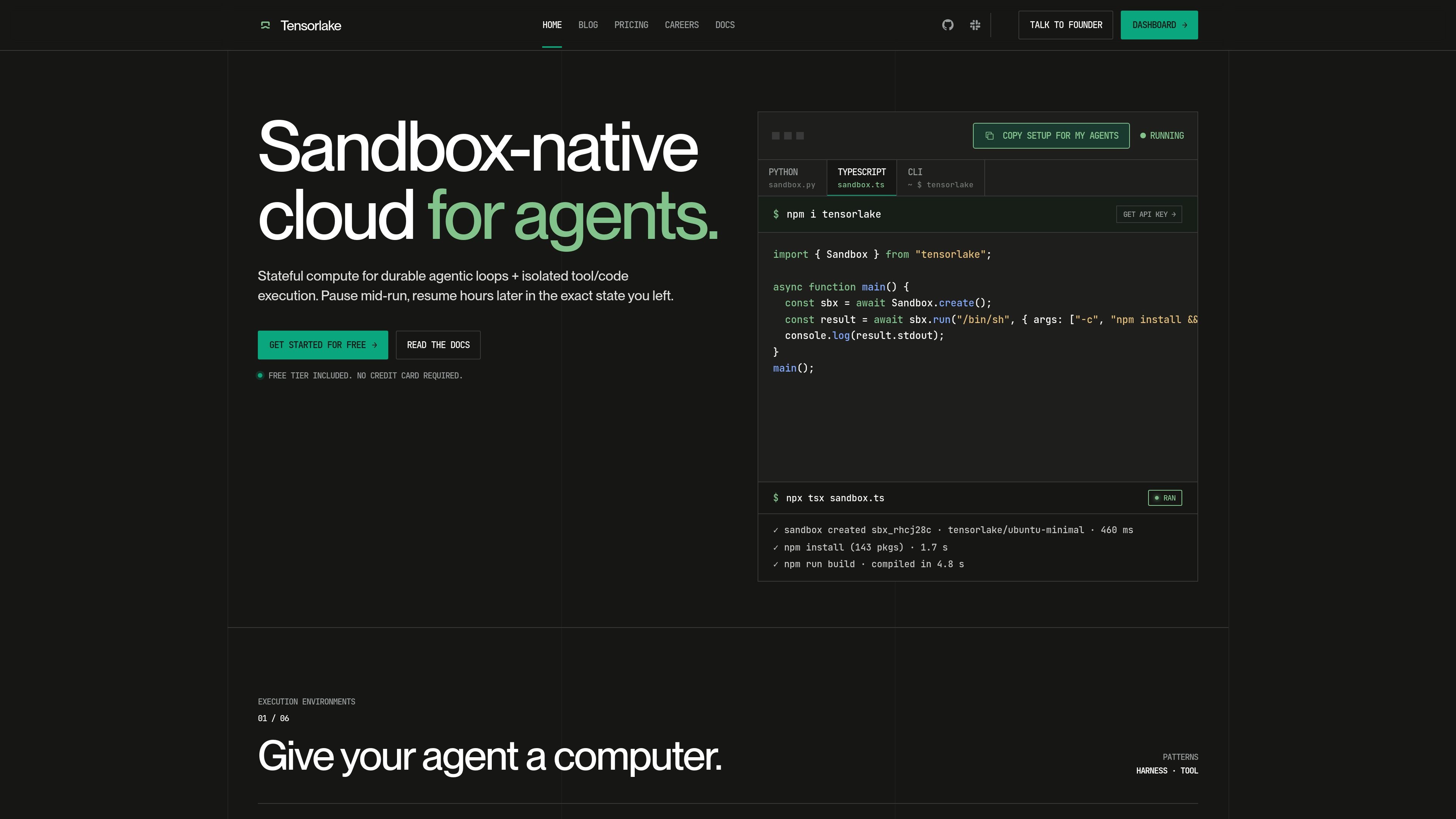Click the 'sandbox created sbx_rhcj28c' output line
This screenshot has height=819, width=1456.
coord(953,530)
